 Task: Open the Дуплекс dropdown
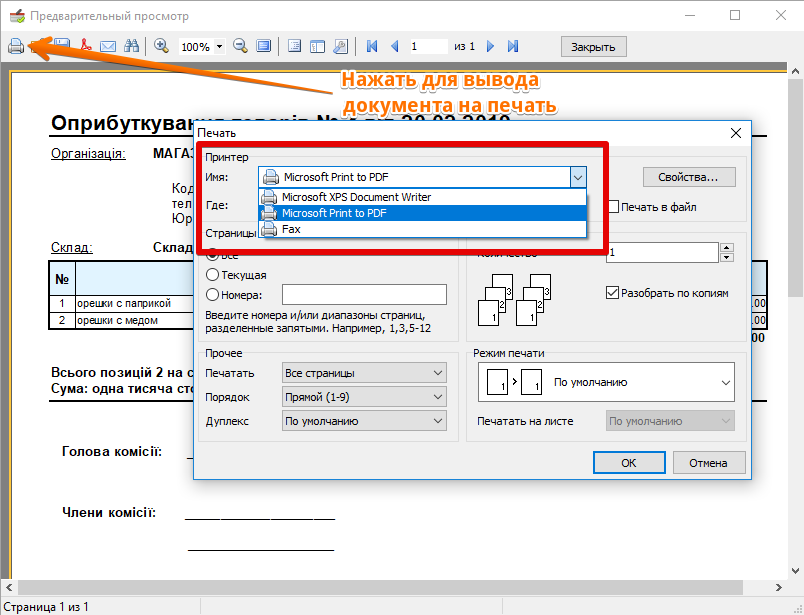pos(364,421)
